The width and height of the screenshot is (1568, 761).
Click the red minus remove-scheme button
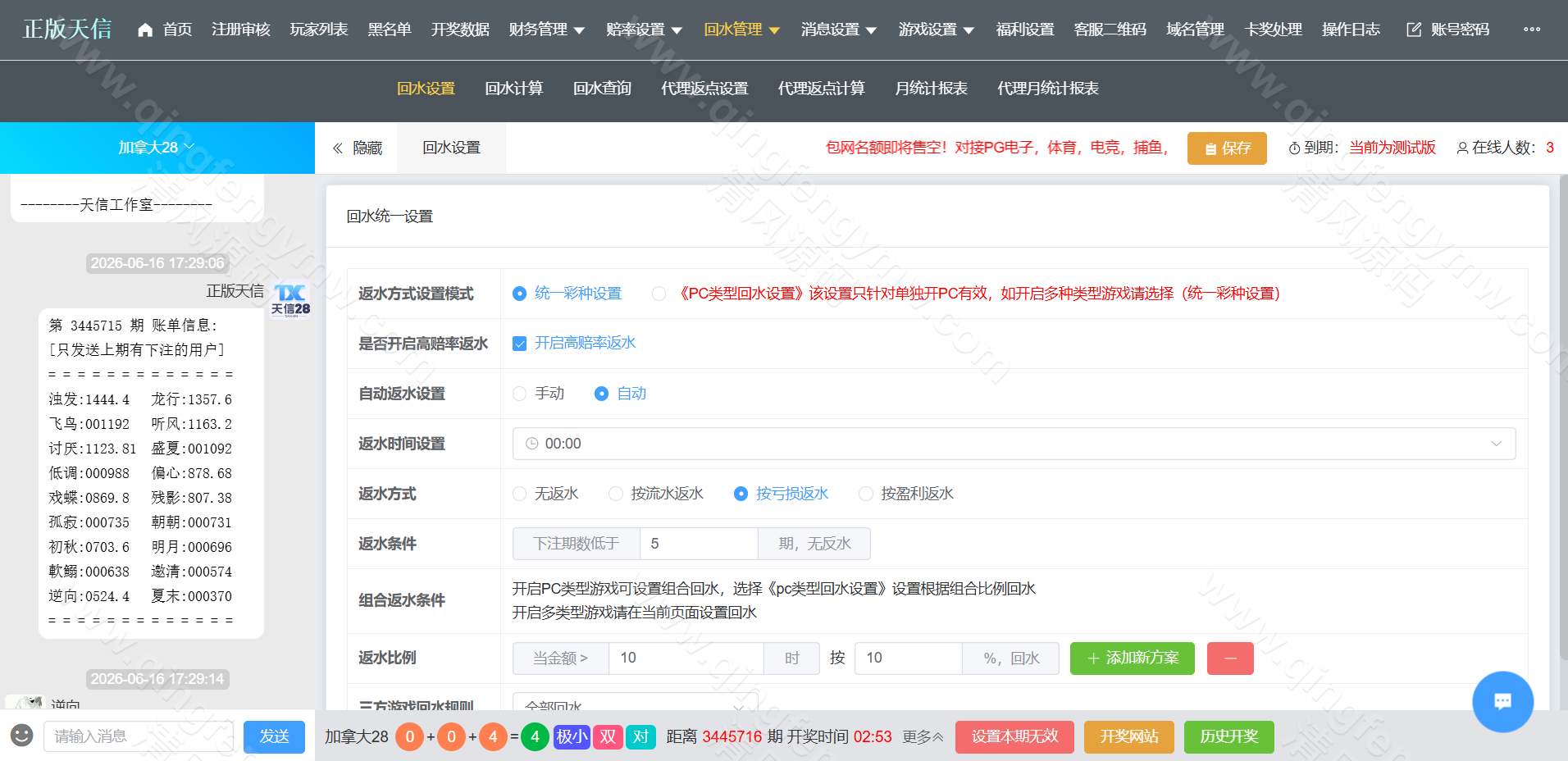[1230, 658]
